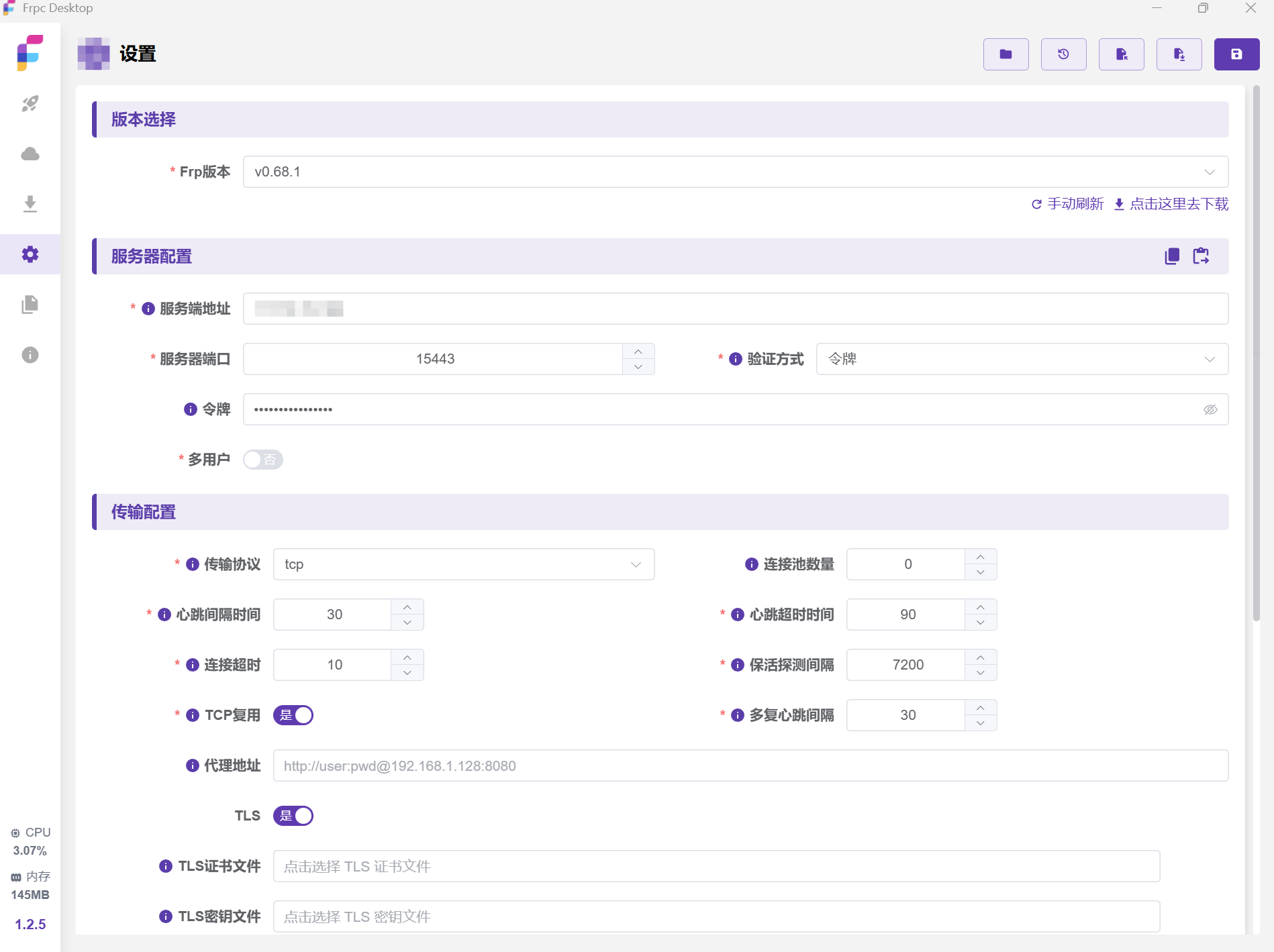Viewport: 1274px width, 952px height.
Task: Click the CPU usage indicator
Action: coord(30,841)
